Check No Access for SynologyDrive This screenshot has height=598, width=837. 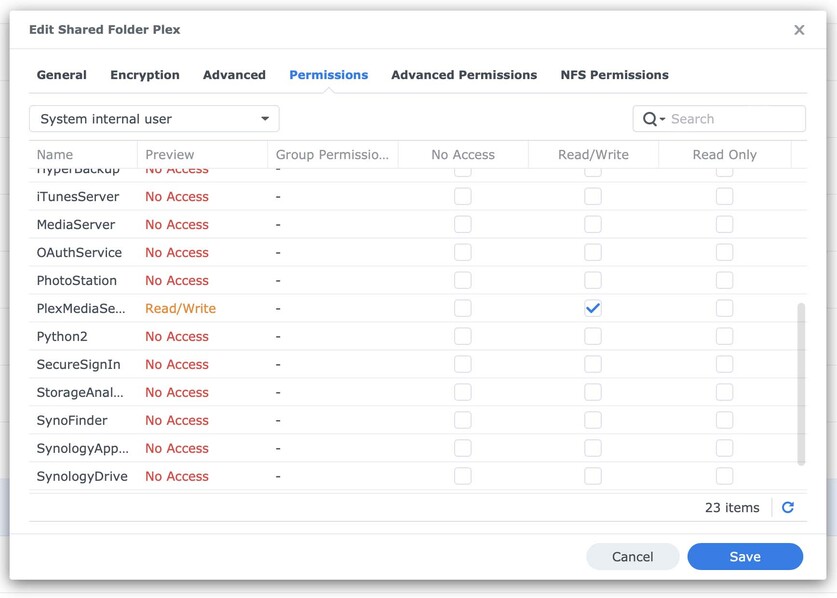pos(463,477)
